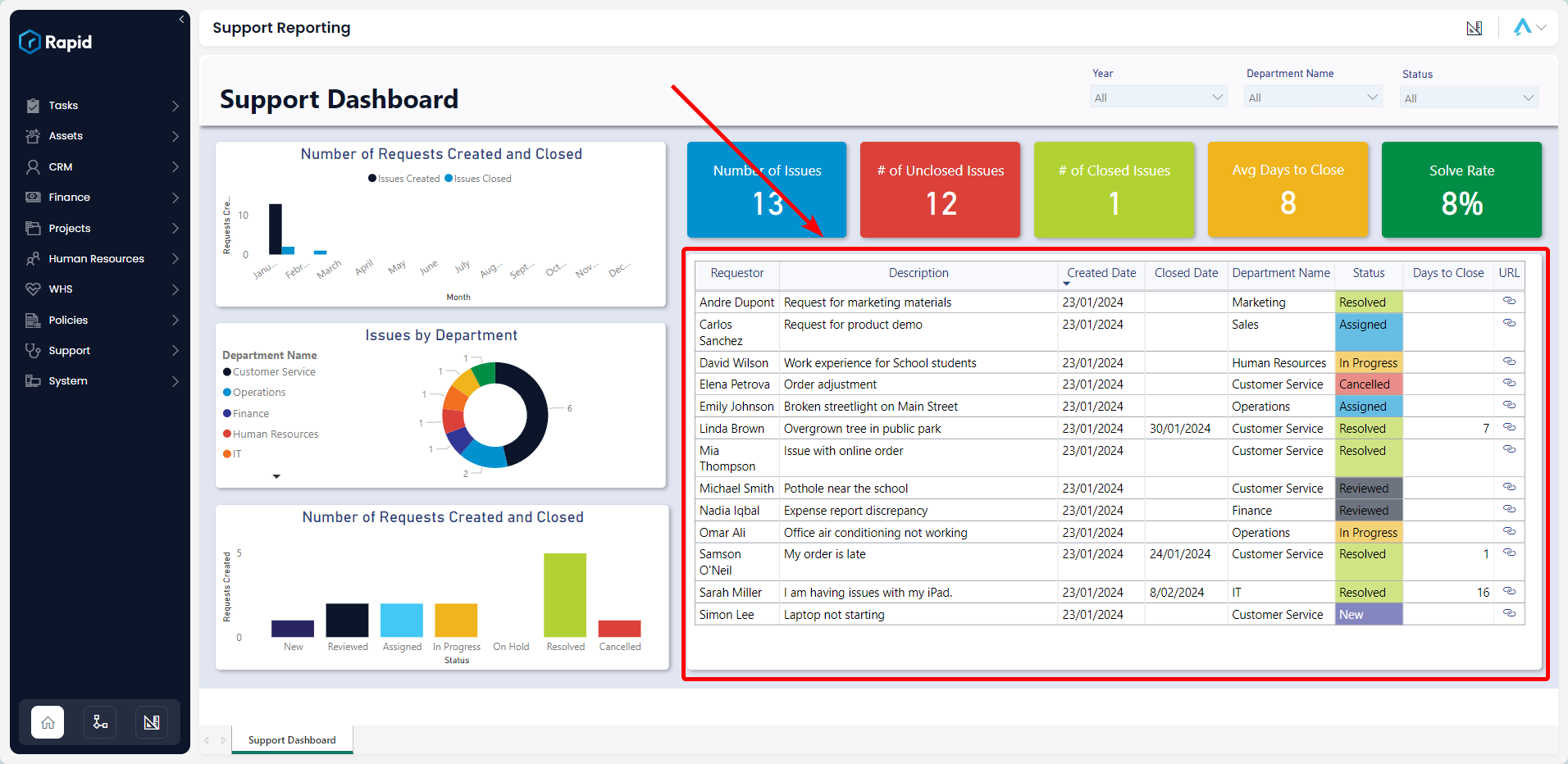Open the Status filter dropdown
This screenshot has height=764, width=1568.
pos(1469,98)
